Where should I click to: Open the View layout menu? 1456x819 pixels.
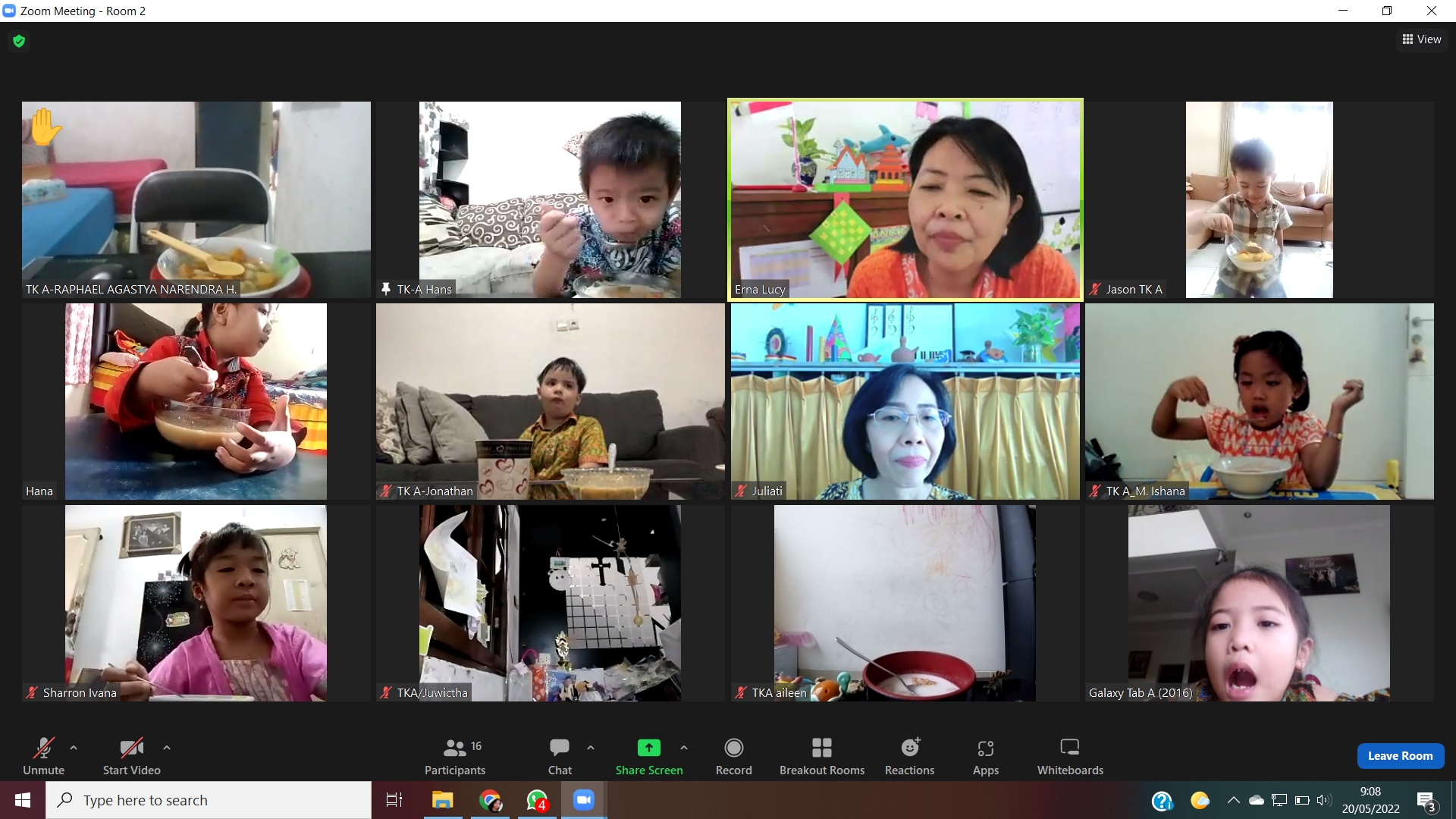tap(1422, 39)
